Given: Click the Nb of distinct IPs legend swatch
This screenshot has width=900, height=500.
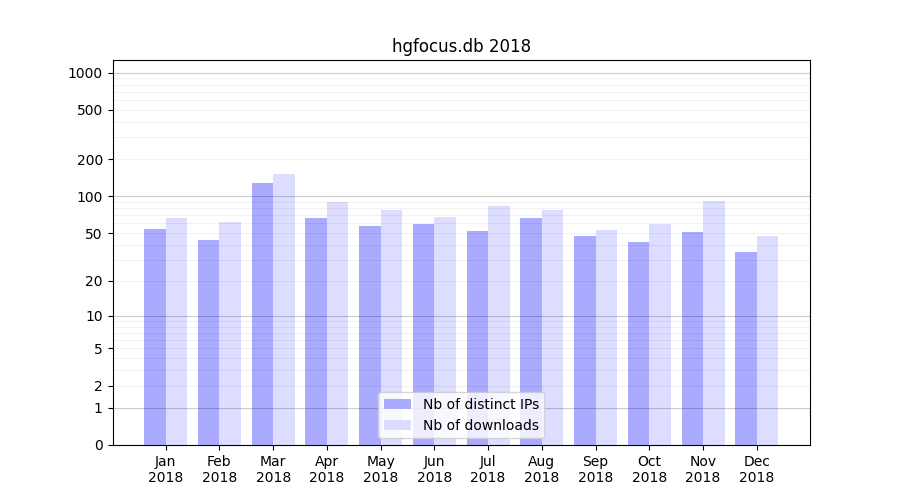Looking at the screenshot, I should pyautogui.click(x=397, y=404).
